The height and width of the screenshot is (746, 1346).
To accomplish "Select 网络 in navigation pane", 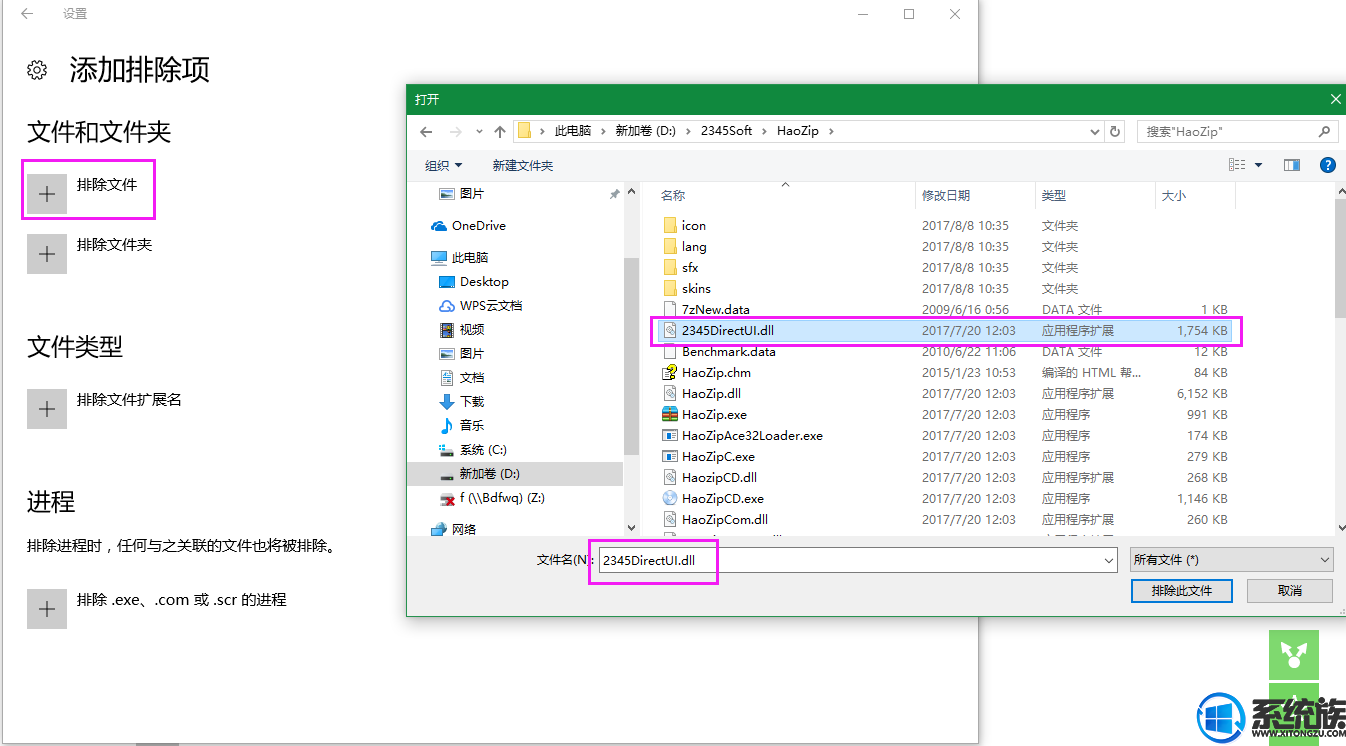I will 453,529.
